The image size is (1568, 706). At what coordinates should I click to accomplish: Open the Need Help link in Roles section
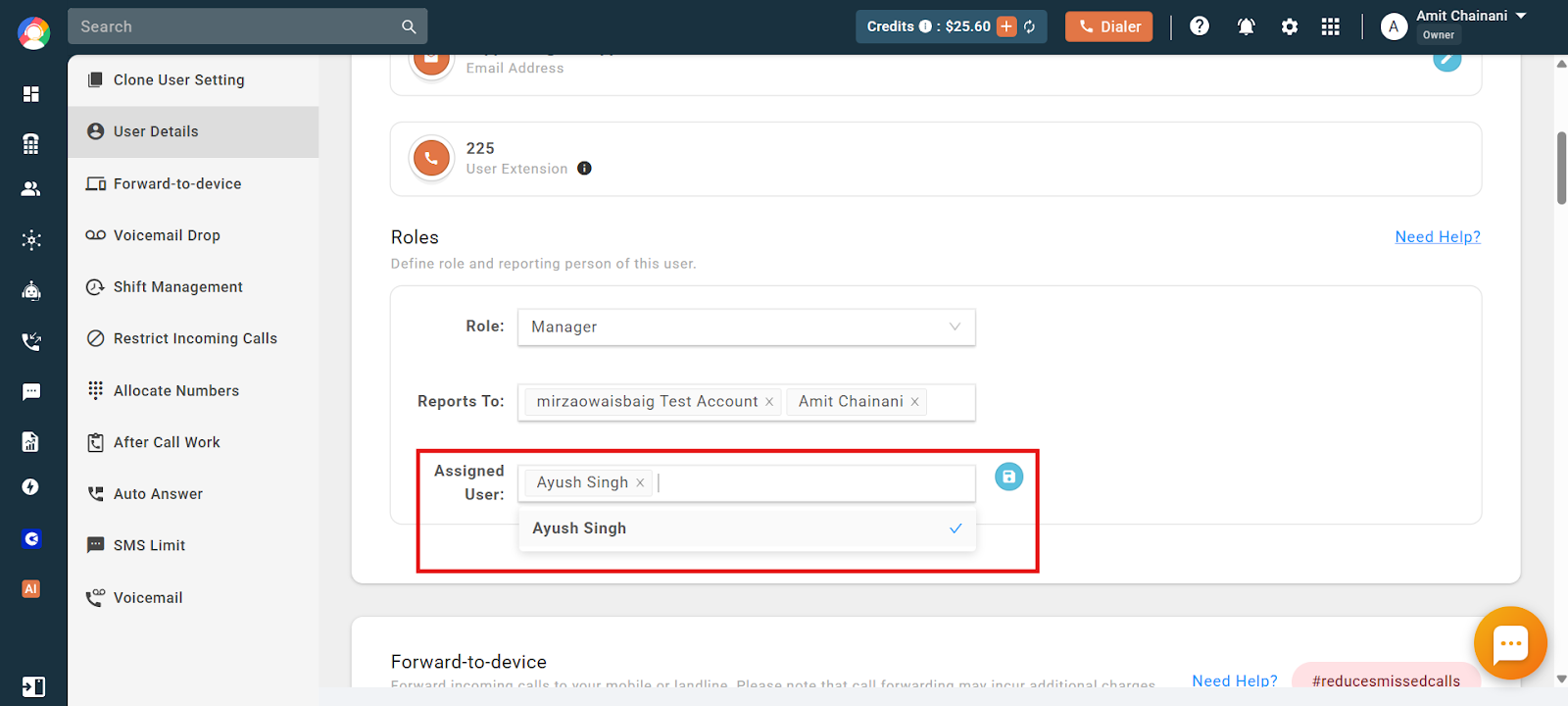click(x=1438, y=237)
